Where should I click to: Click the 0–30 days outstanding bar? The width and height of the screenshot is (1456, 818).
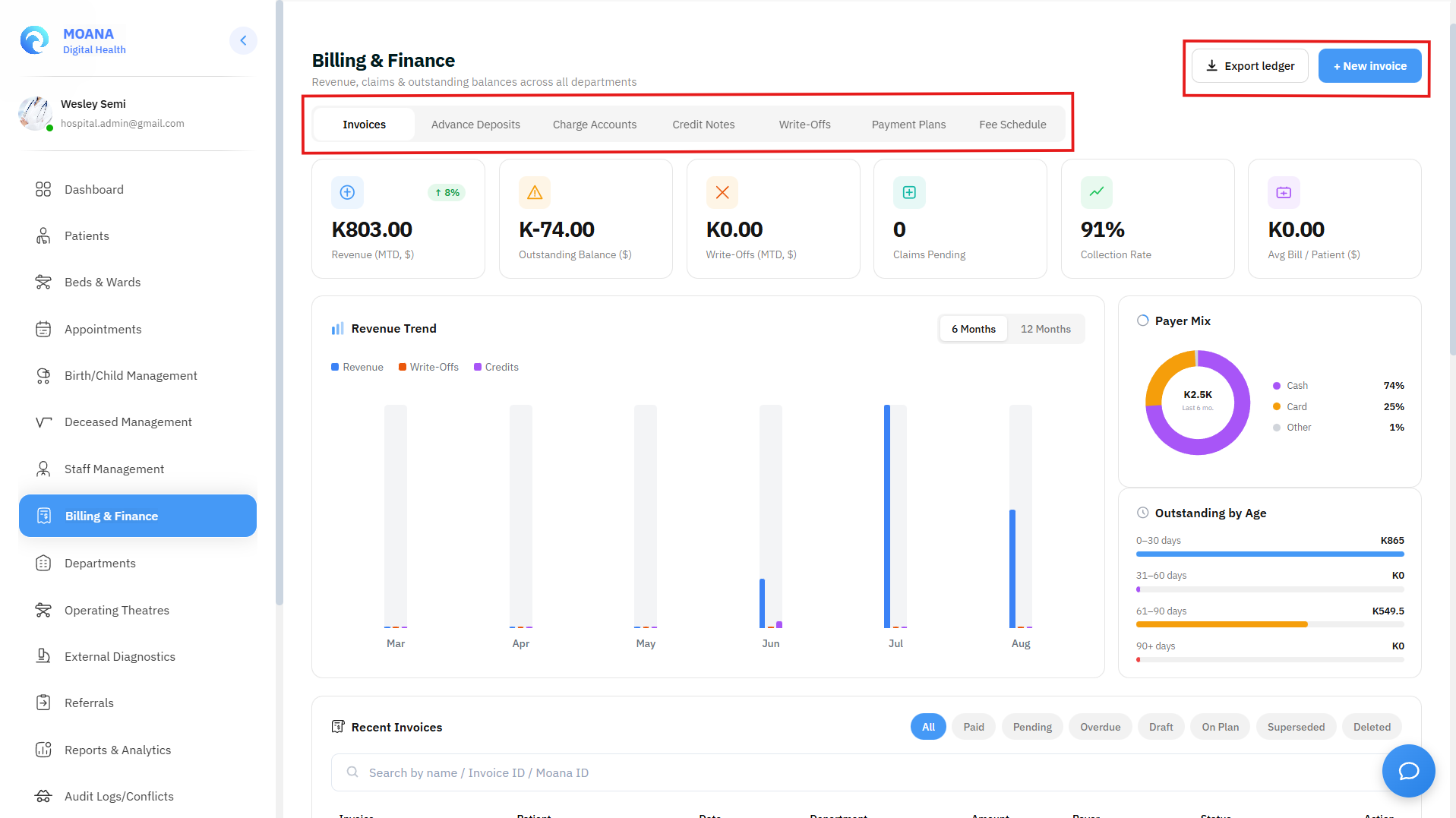(1270, 554)
